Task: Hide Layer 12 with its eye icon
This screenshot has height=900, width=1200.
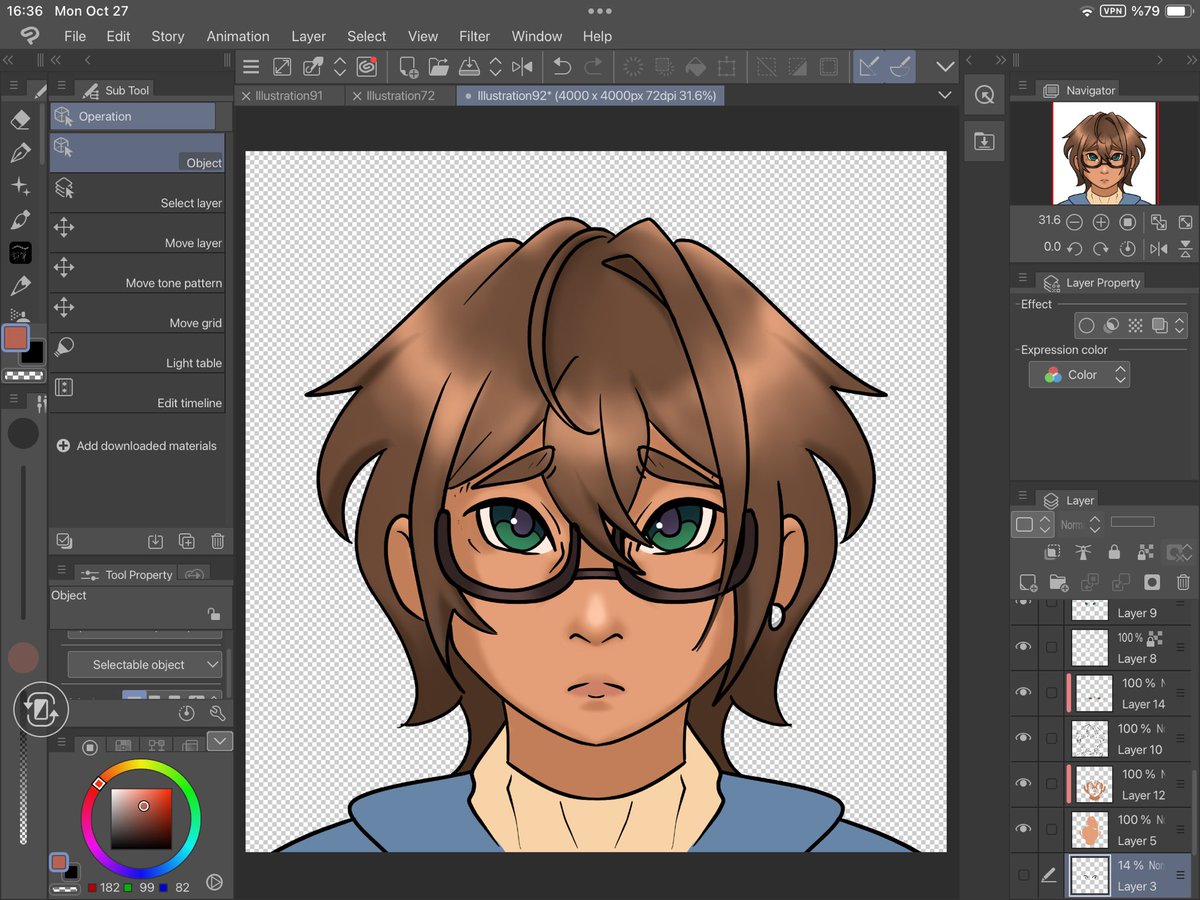Action: (1023, 783)
